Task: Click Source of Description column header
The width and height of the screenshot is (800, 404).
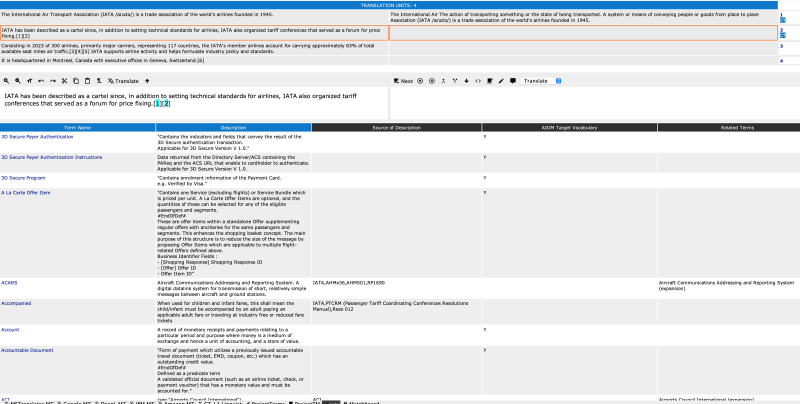Action: coord(396,128)
